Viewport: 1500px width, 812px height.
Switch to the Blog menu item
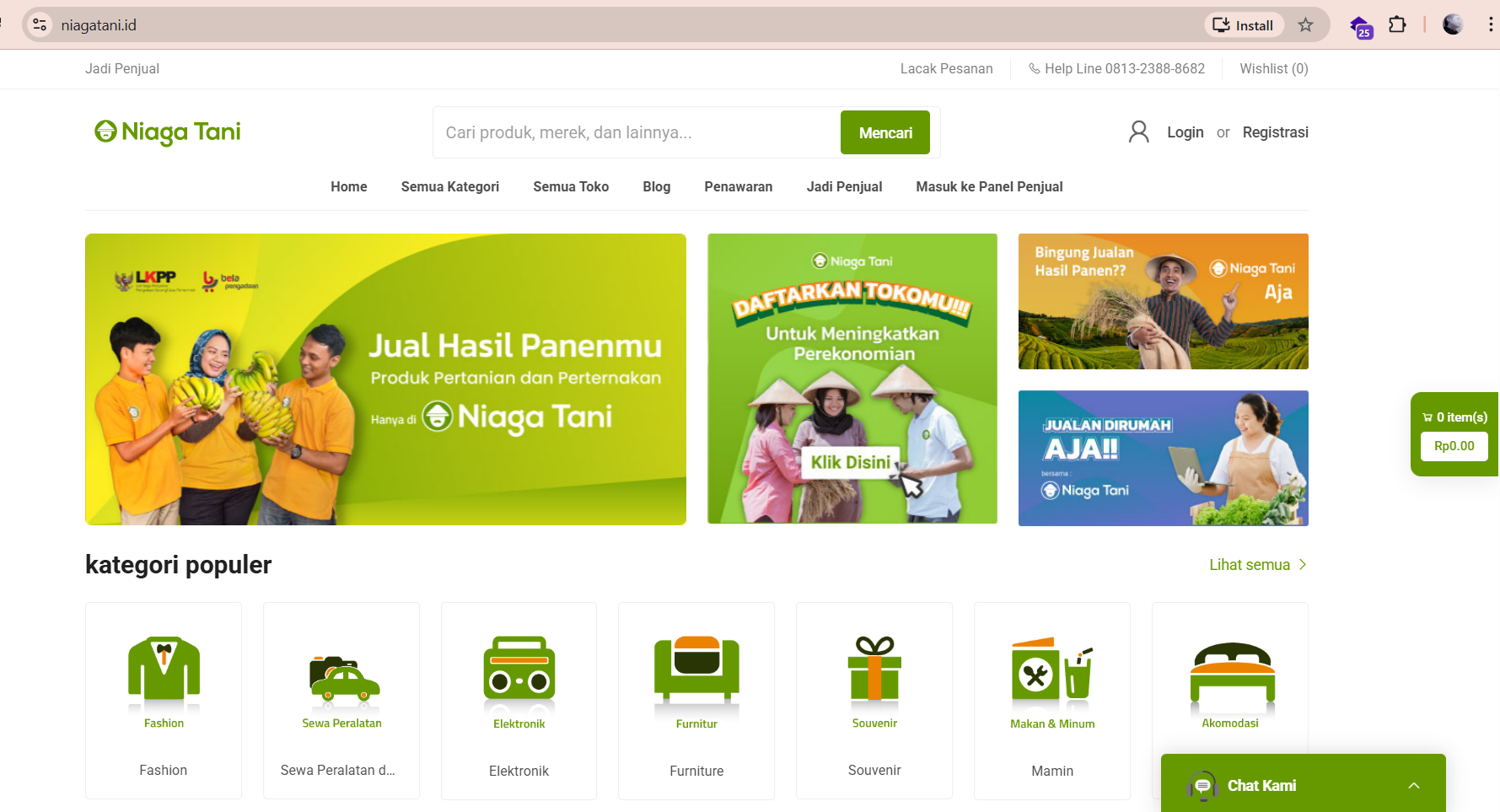pyautogui.click(x=656, y=186)
